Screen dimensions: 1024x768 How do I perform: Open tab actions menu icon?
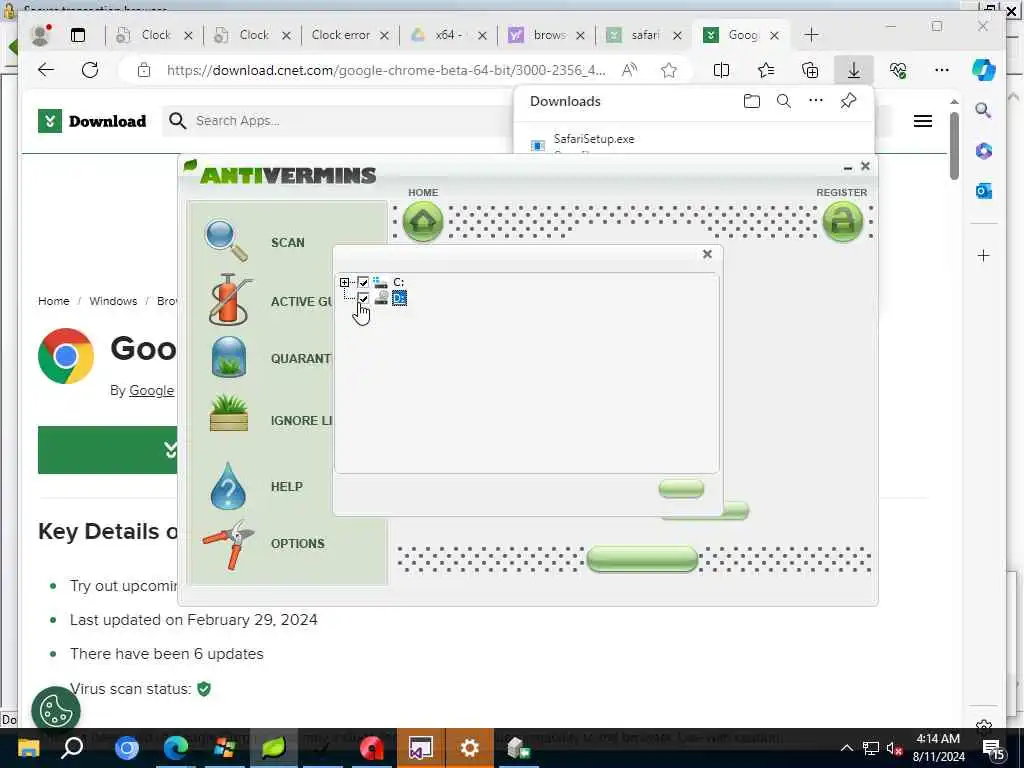[78, 35]
